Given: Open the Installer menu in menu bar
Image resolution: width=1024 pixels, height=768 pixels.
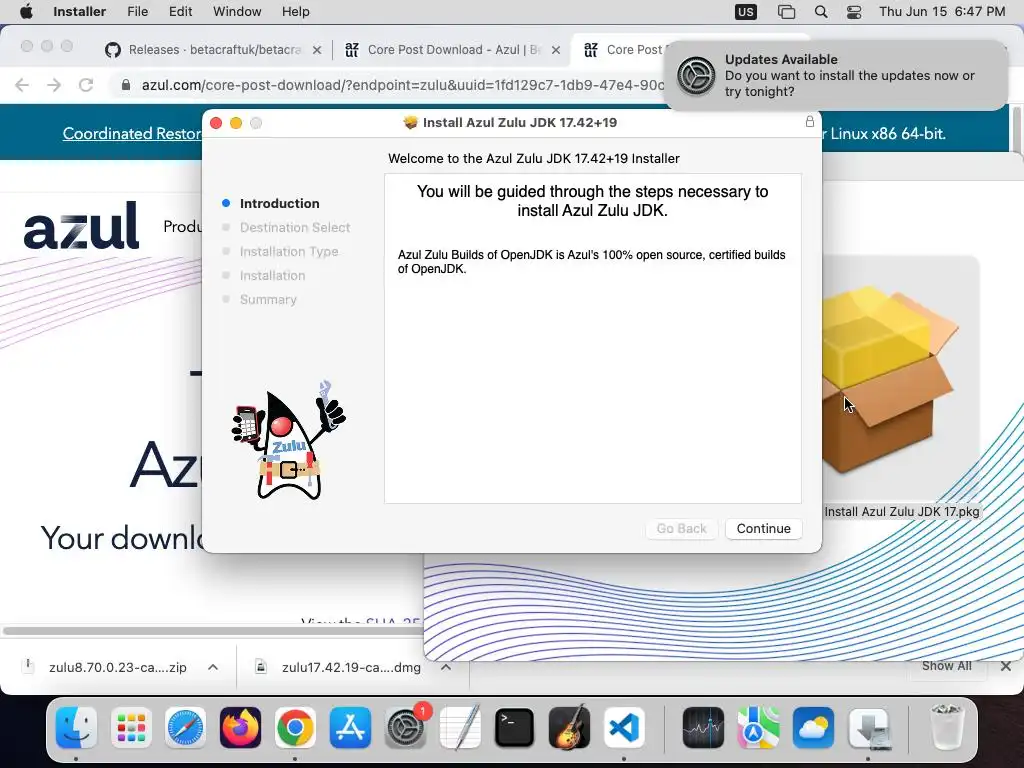Looking at the screenshot, I should point(79,12).
